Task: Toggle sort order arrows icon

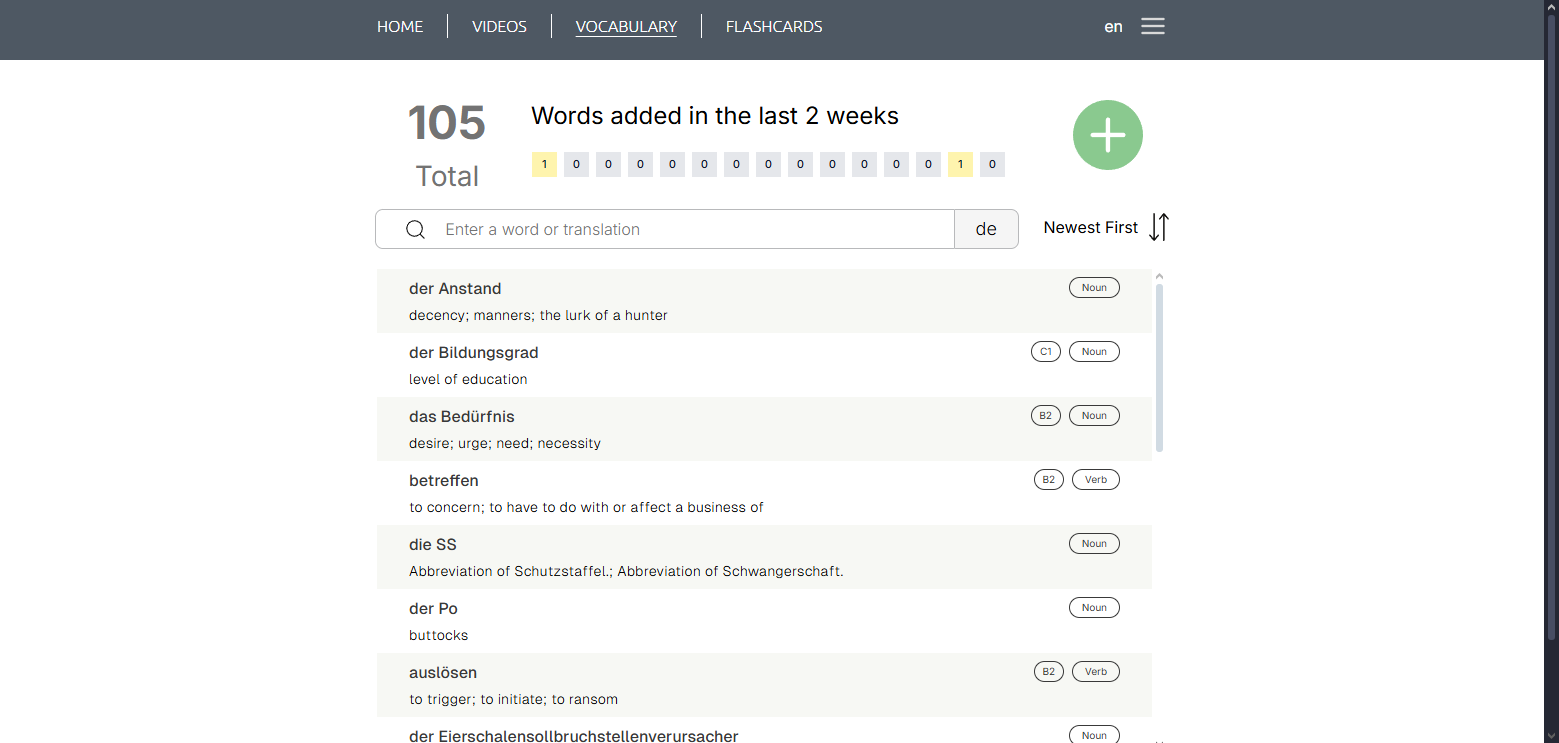Action: coord(1158,228)
